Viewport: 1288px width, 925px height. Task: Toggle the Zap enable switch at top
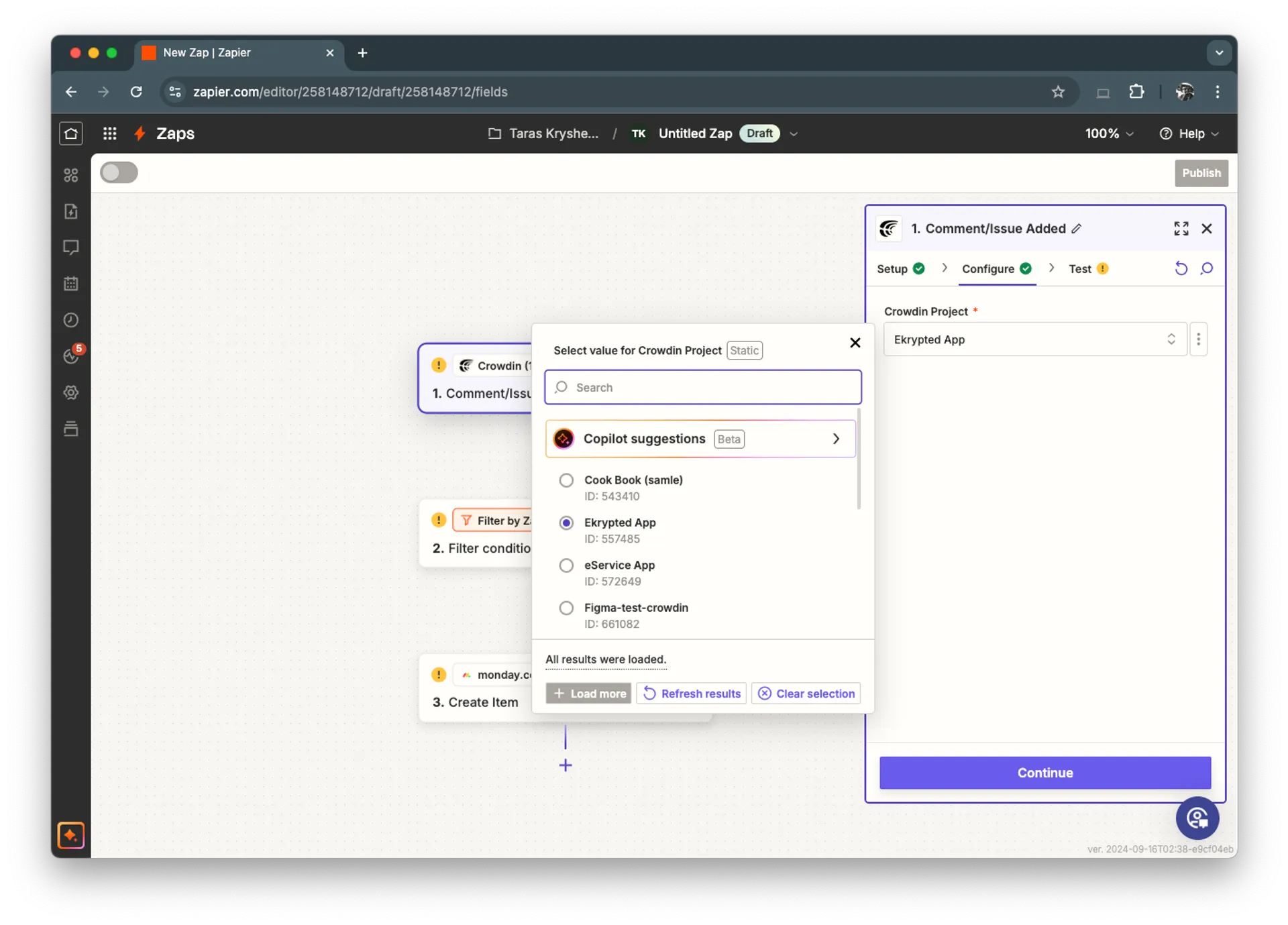click(x=118, y=172)
